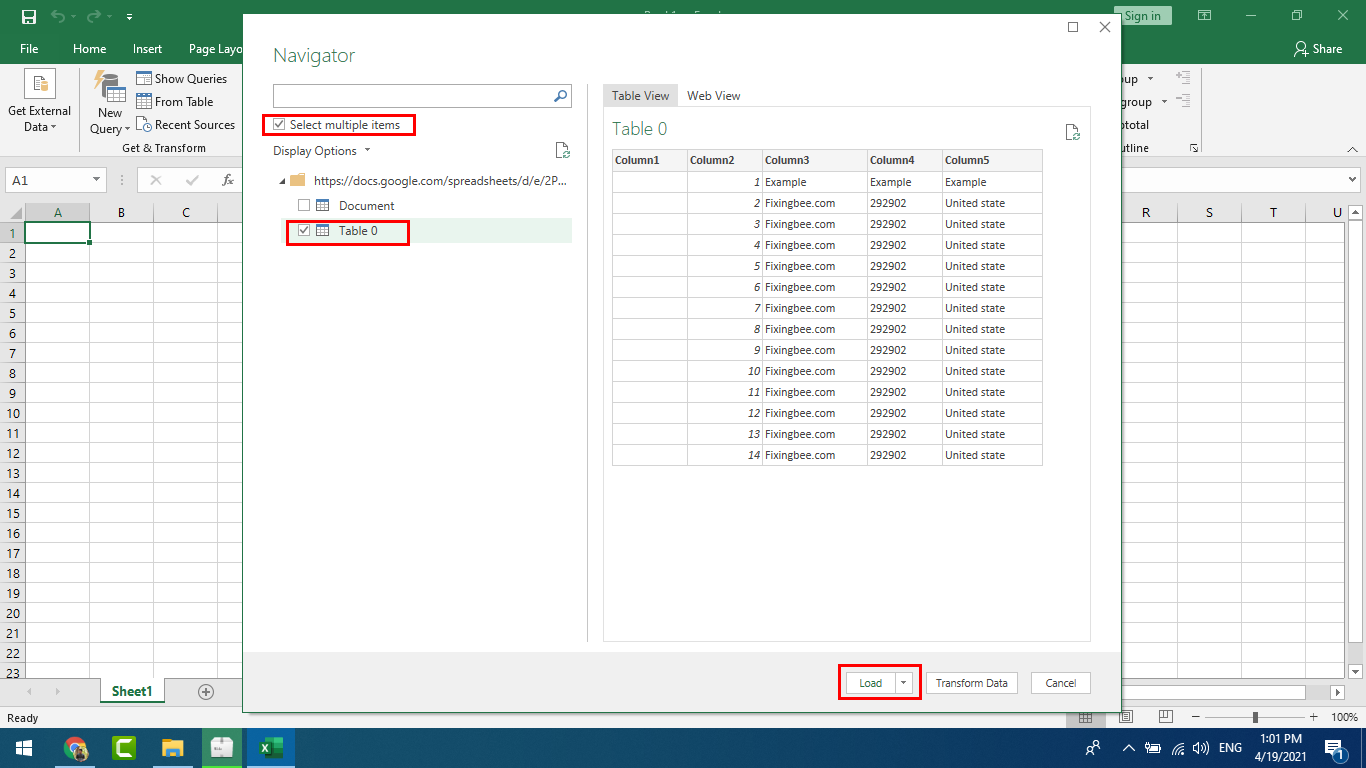
Task: Click the Recent Sources icon
Action: (x=144, y=125)
